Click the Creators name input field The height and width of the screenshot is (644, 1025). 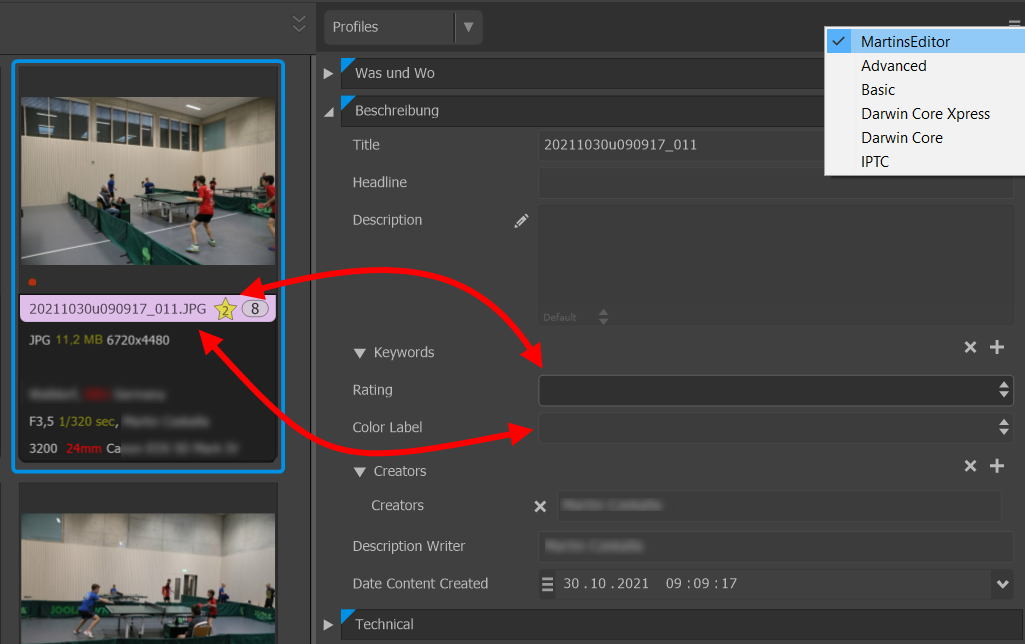tap(779, 506)
